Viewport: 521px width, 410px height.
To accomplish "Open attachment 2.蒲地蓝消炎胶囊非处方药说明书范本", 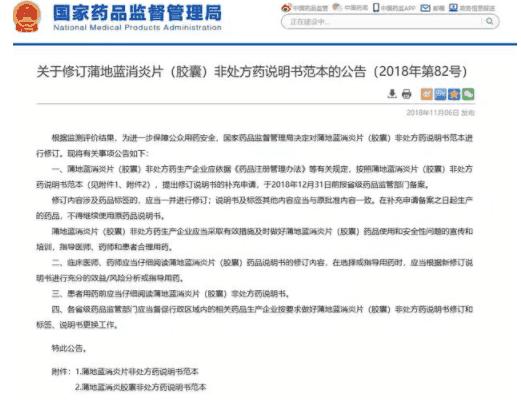I will (x=141, y=387).
